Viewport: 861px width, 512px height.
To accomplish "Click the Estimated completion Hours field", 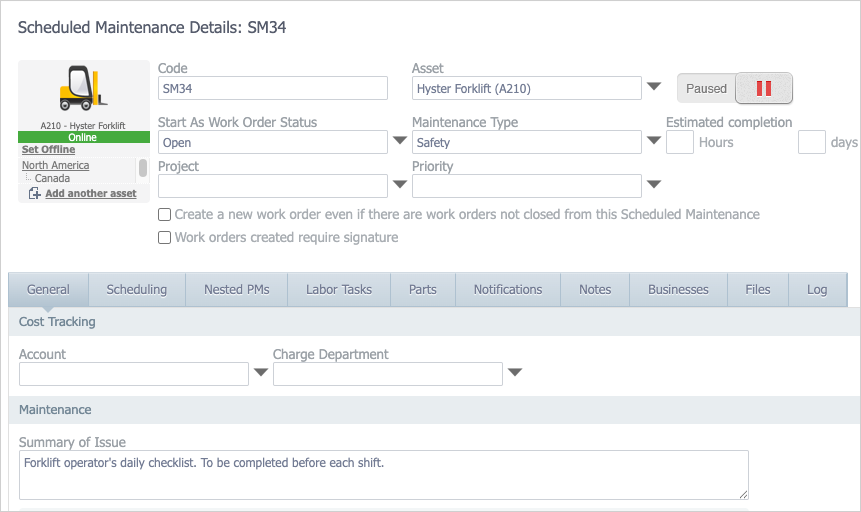I will 680,142.
